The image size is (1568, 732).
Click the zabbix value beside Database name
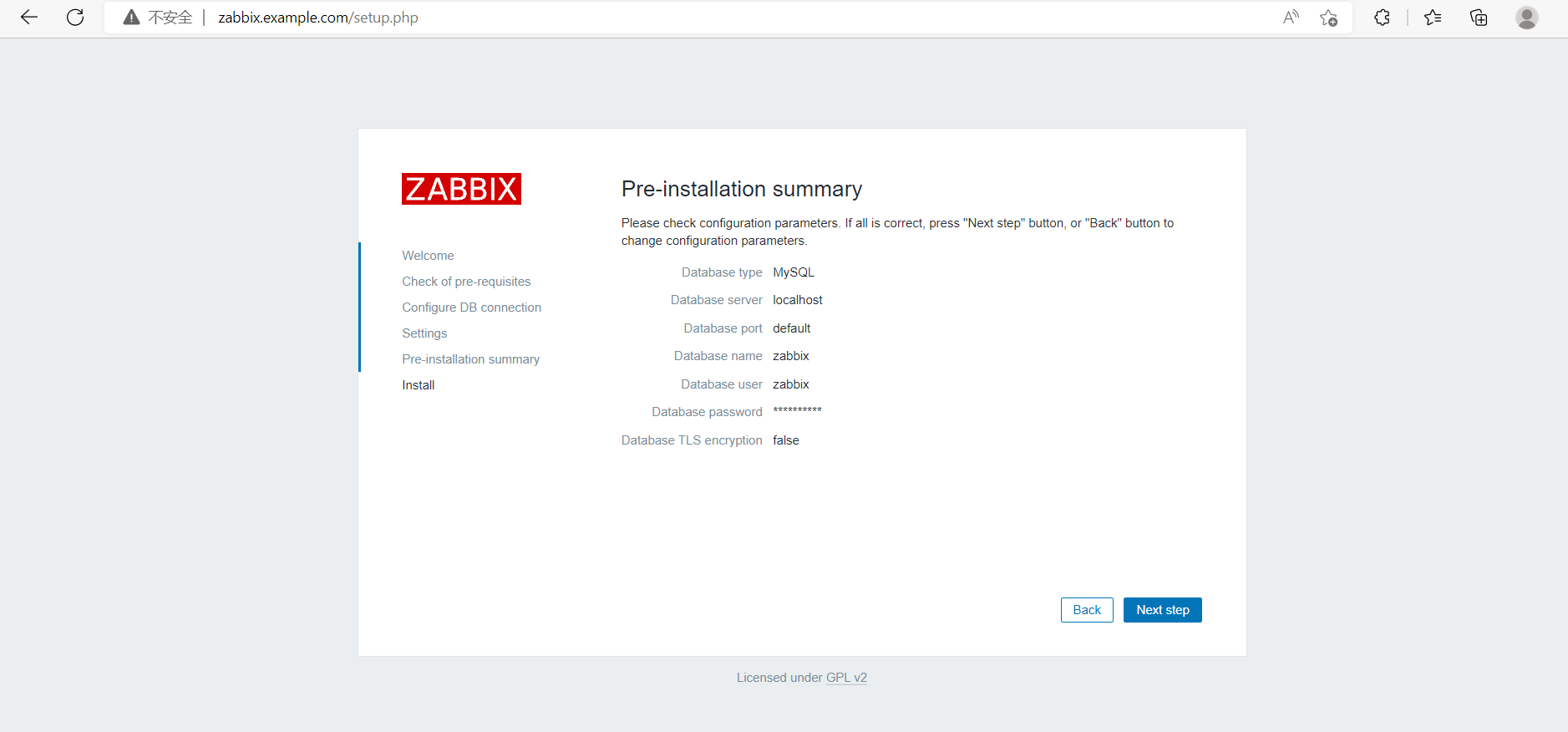791,356
